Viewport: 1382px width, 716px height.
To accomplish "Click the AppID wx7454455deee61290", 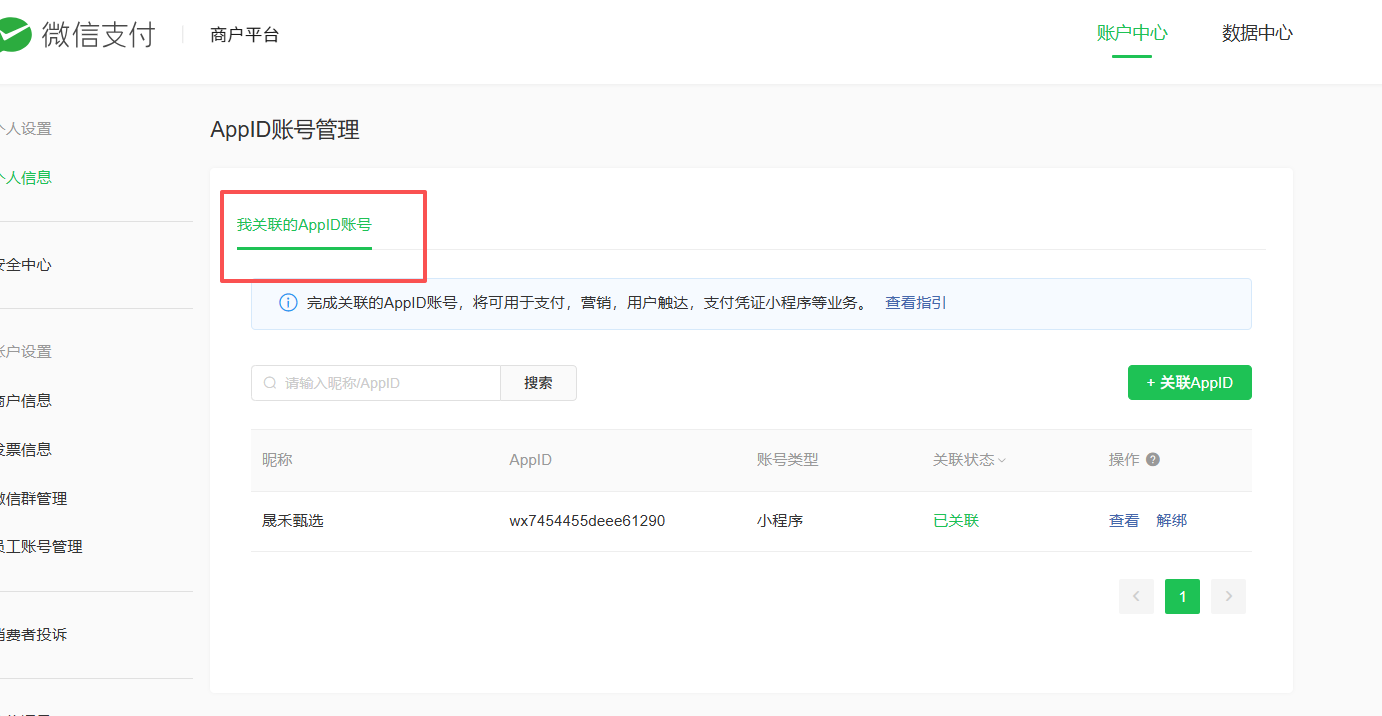I will coord(587,521).
